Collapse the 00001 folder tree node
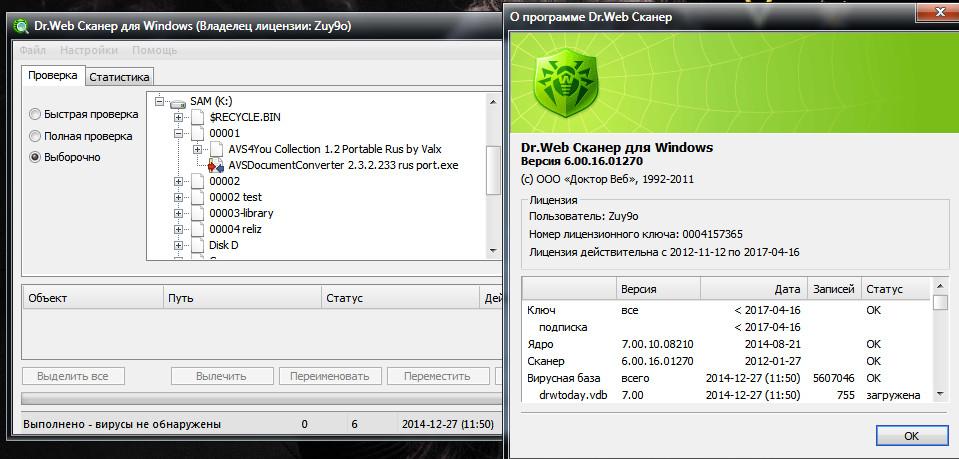 click(x=178, y=133)
